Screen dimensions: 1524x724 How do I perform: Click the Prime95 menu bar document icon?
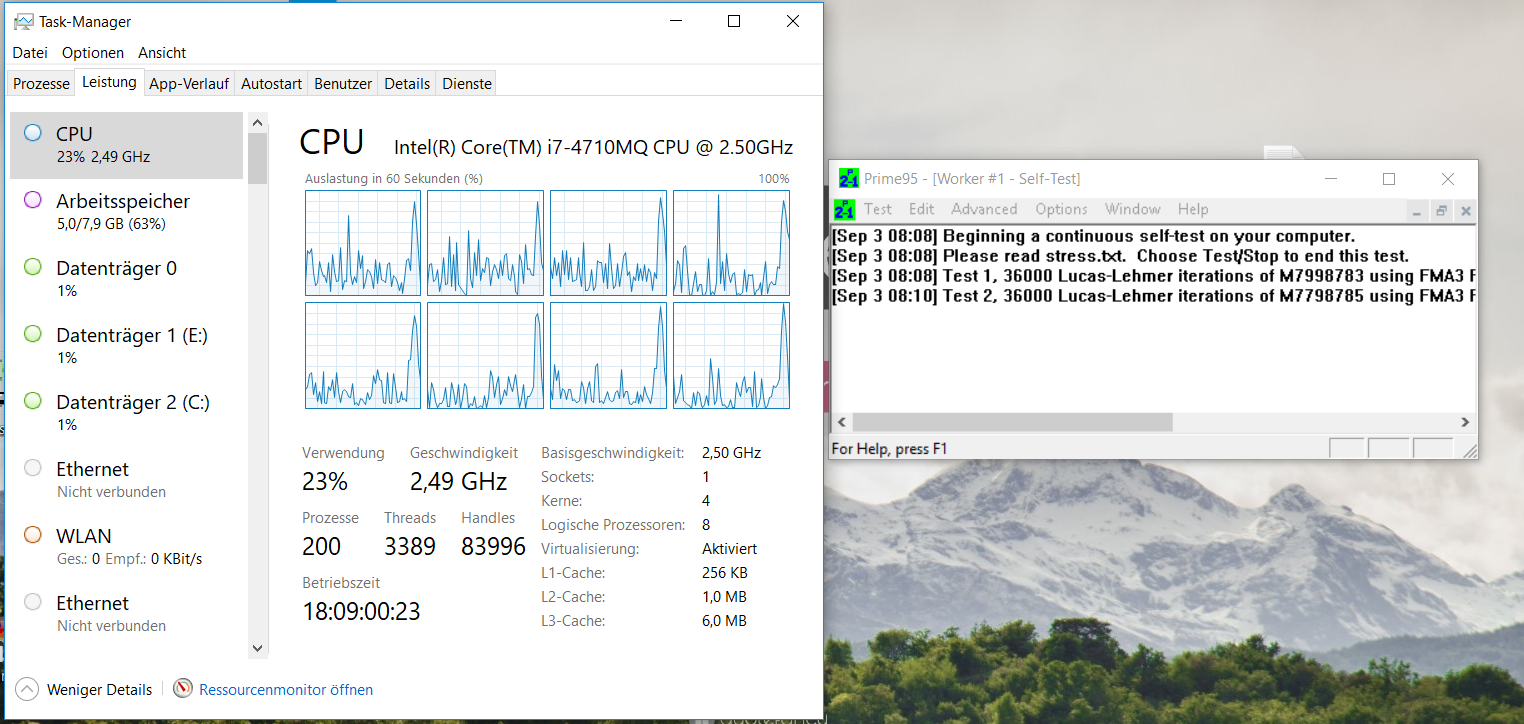point(844,209)
